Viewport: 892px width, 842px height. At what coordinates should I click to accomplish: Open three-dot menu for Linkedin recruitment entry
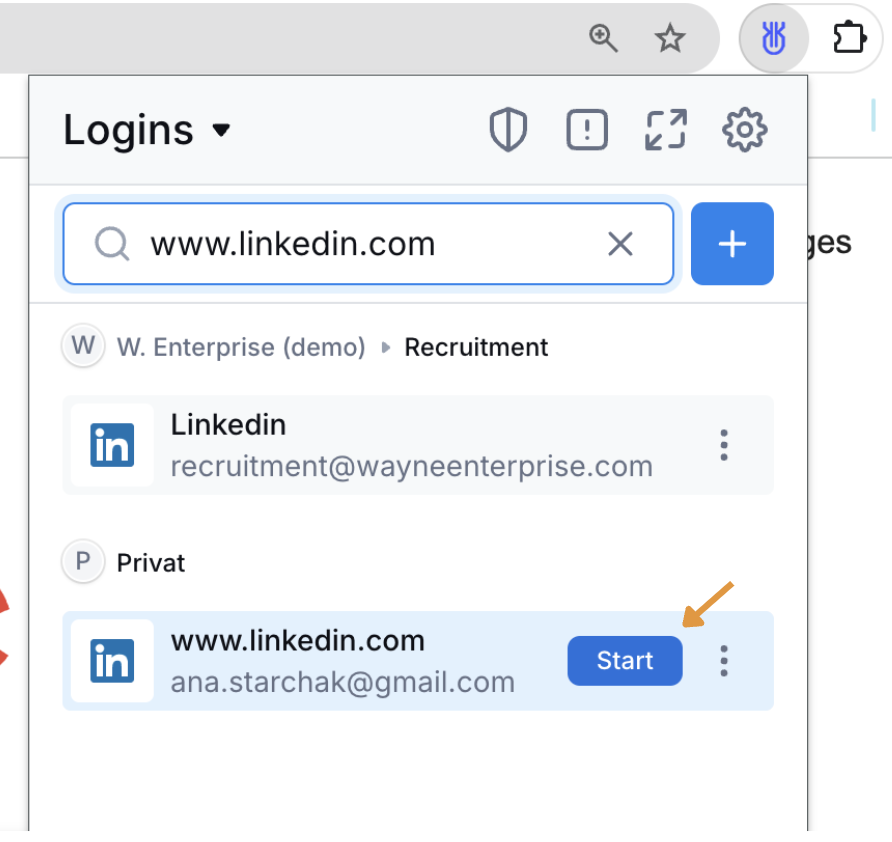click(724, 445)
